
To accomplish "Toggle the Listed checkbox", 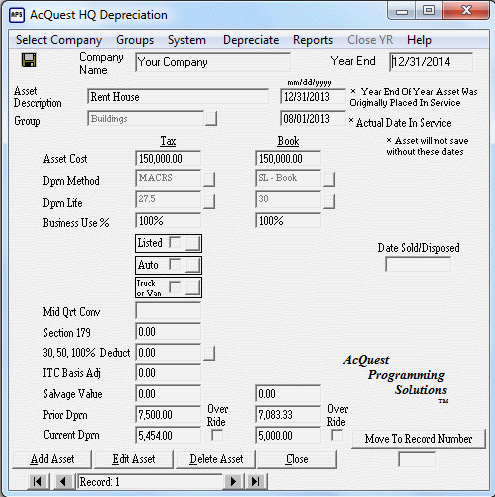I will coord(175,242).
